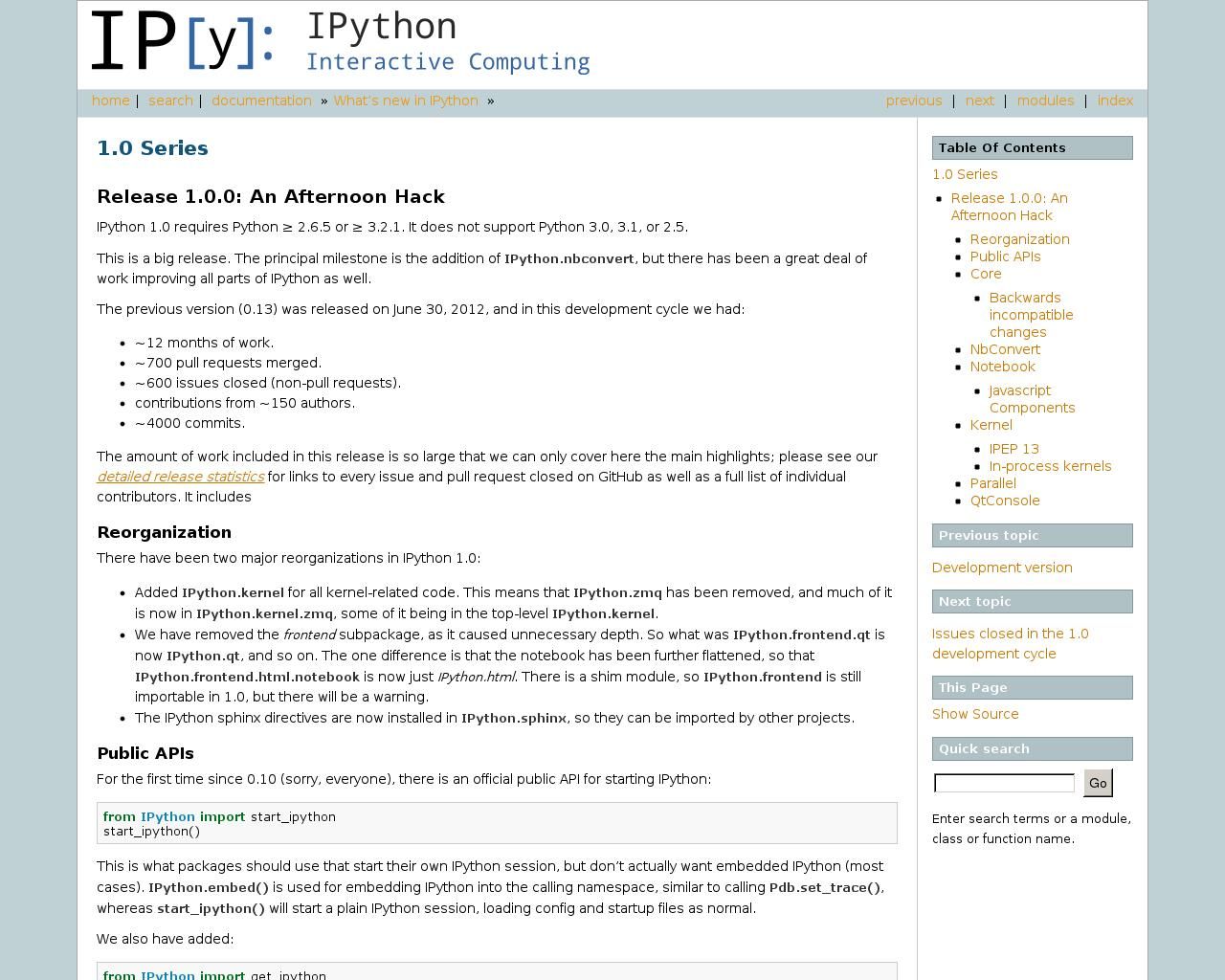
Task: Go to the previous topic link
Action: tap(914, 100)
